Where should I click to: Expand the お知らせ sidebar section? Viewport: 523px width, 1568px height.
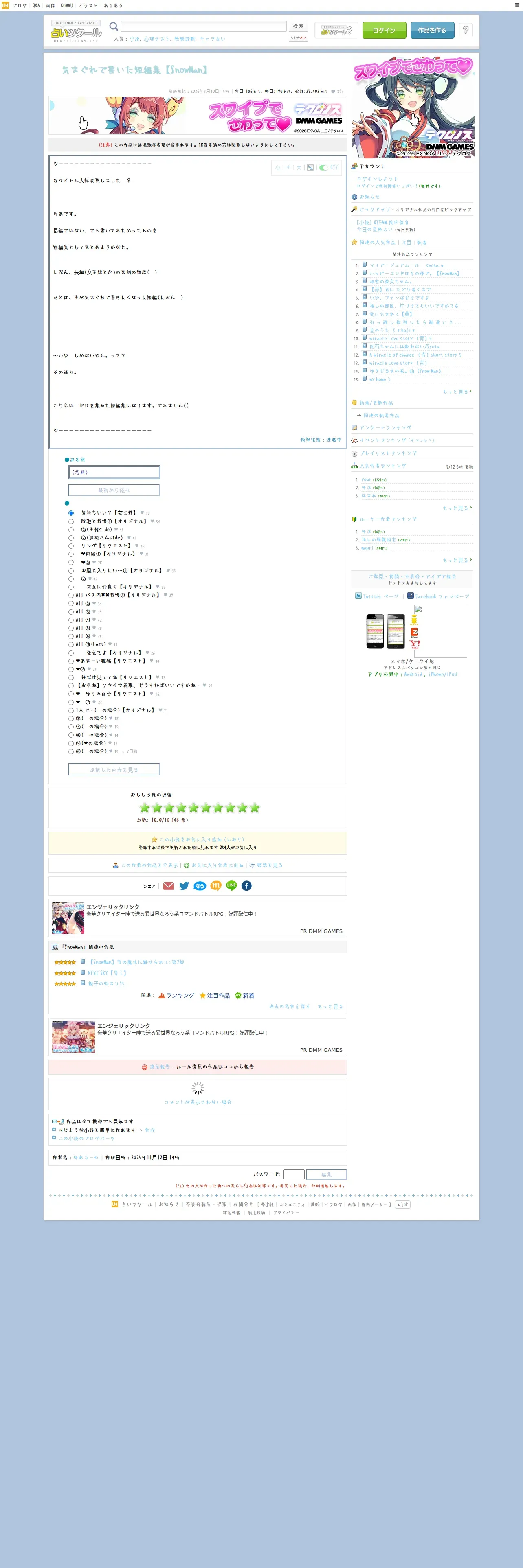[x=369, y=197]
